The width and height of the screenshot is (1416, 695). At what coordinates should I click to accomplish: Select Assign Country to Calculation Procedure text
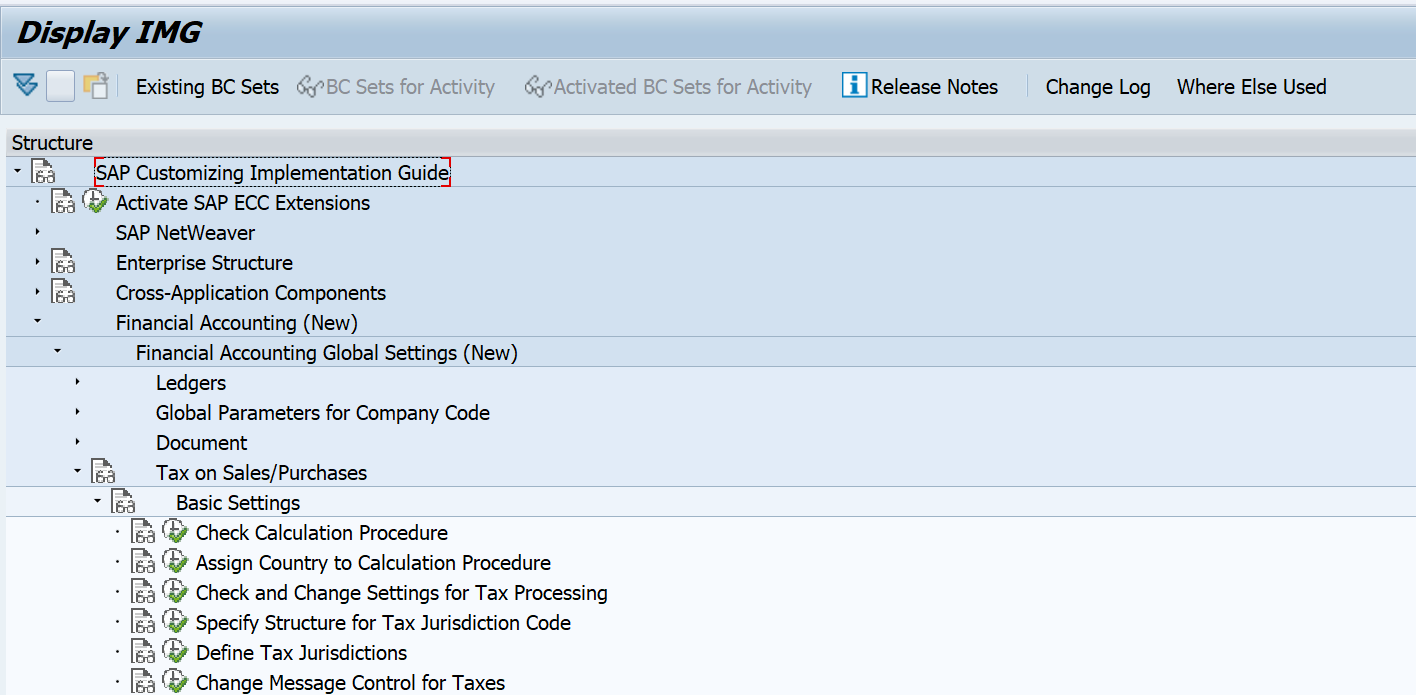373,563
